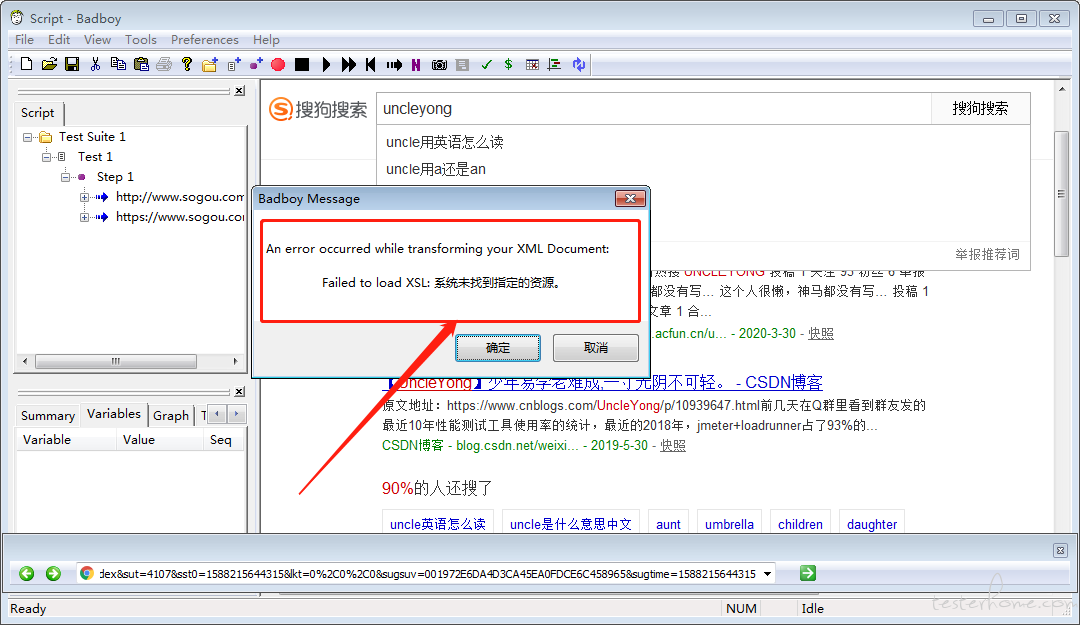Viewport: 1080px width, 625px height.
Task: Add a new step with the purple dot icon
Action: pyautogui.click(x=256, y=64)
